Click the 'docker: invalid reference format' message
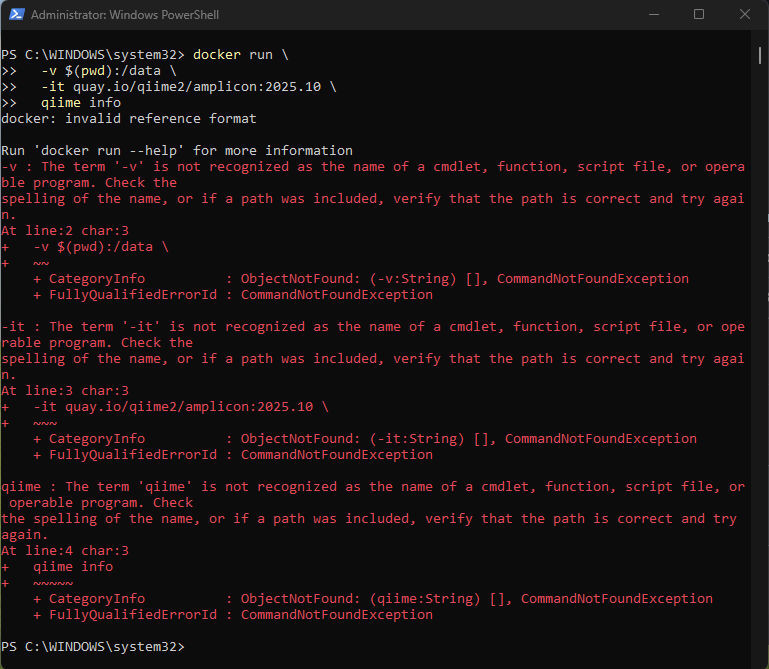The width and height of the screenshot is (769, 669). [129, 118]
